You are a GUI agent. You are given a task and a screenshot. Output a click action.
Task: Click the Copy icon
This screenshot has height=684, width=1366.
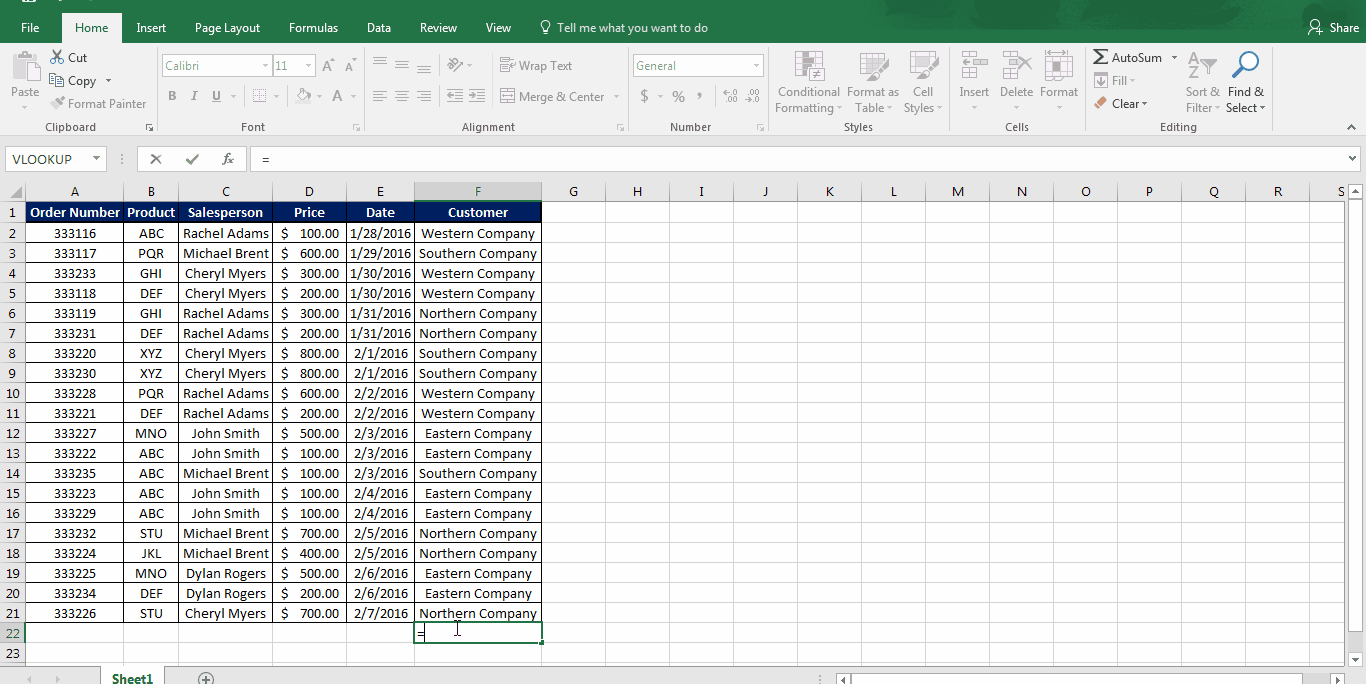pyautogui.click(x=57, y=80)
